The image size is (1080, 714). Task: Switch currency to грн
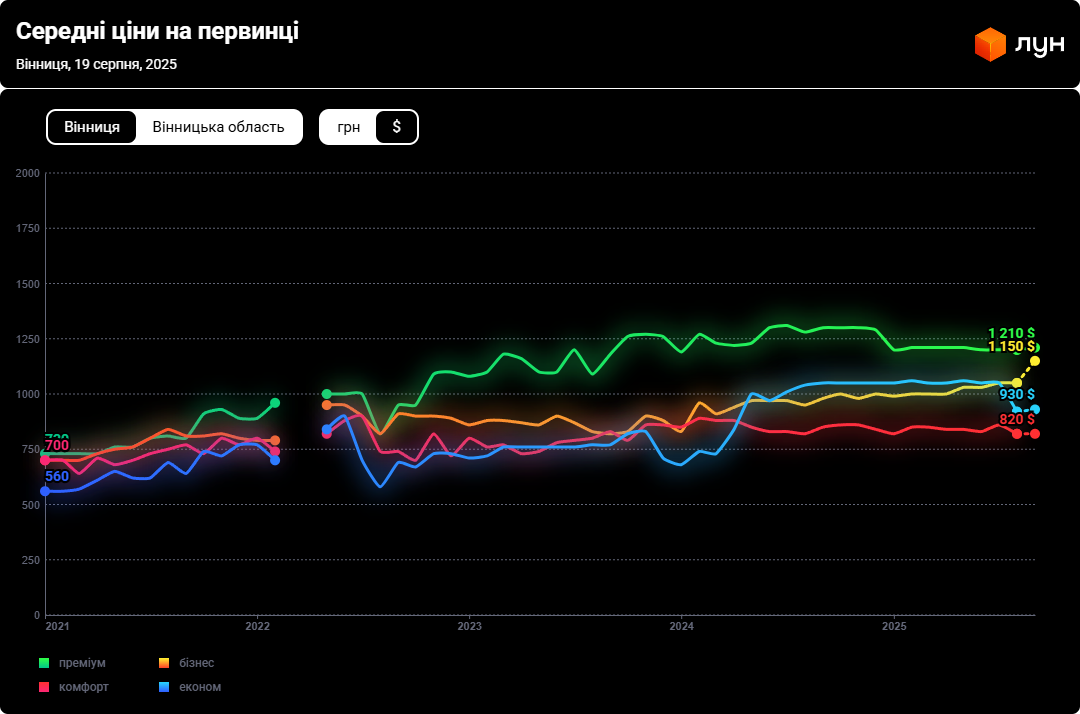pos(348,127)
